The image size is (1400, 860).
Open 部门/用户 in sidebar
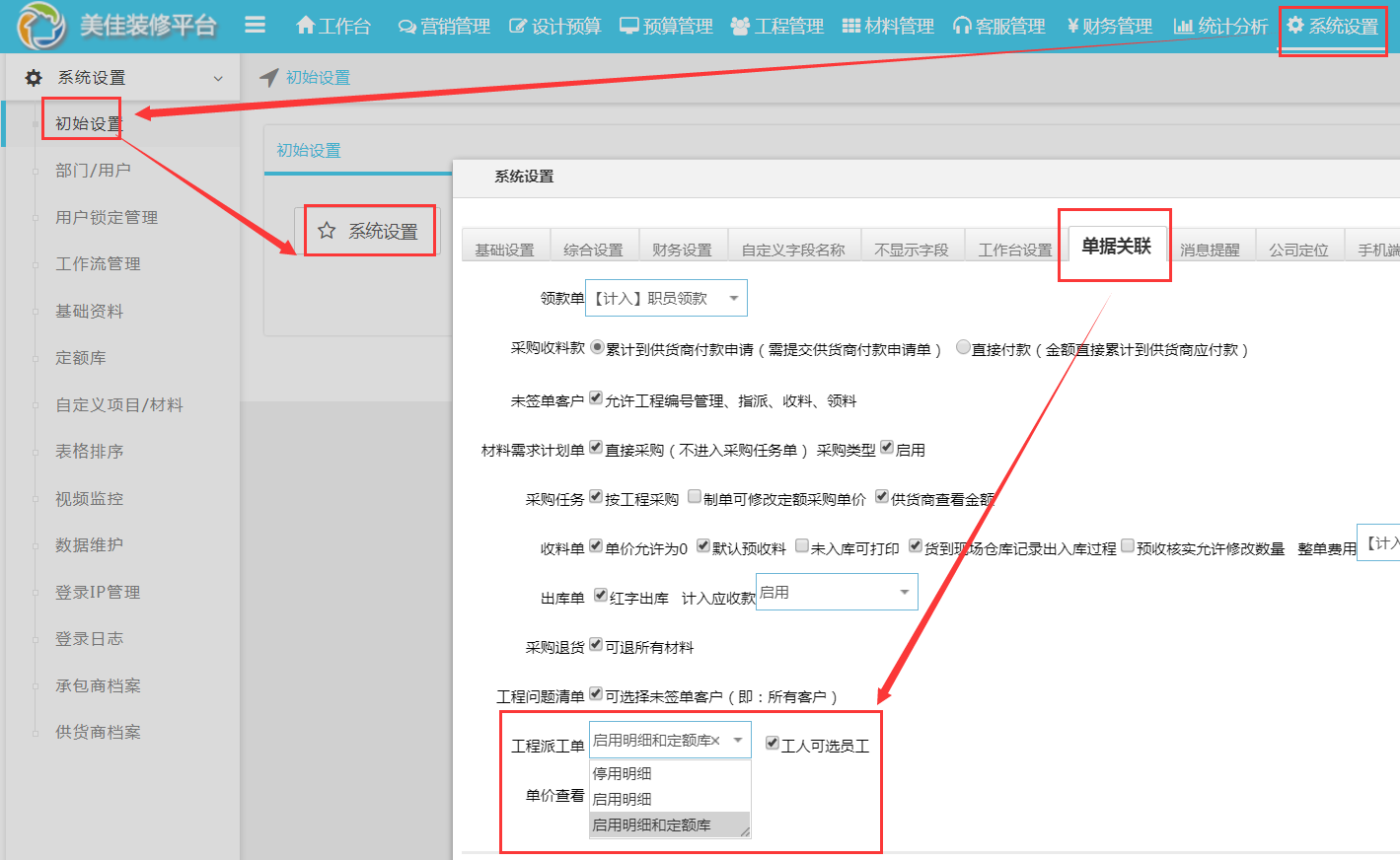pos(93,171)
